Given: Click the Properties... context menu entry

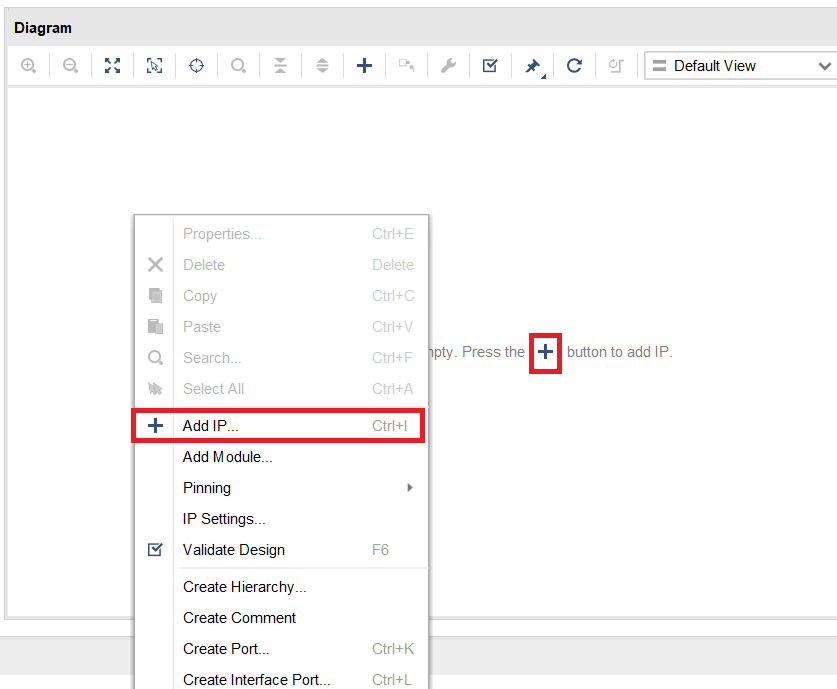Looking at the screenshot, I should (x=282, y=233).
